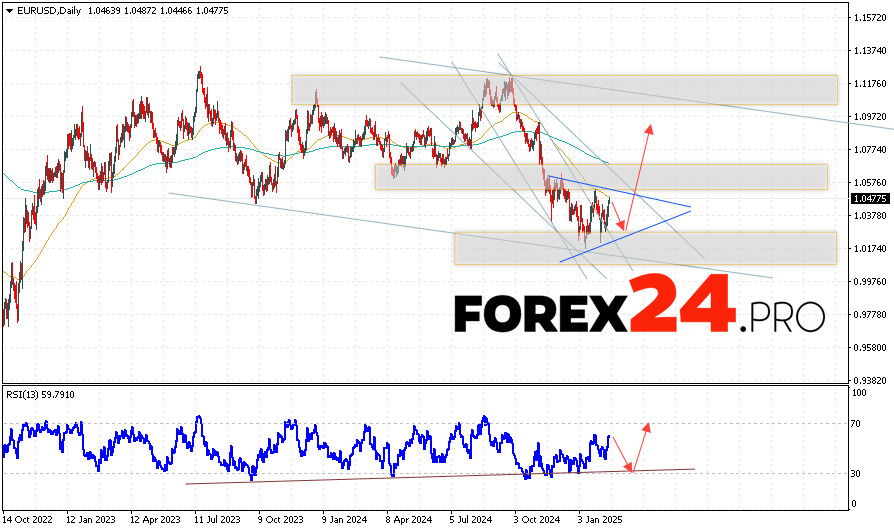The width and height of the screenshot is (894, 531).
Task: Click the 1.11760 price axis label
Action: click(x=870, y=83)
